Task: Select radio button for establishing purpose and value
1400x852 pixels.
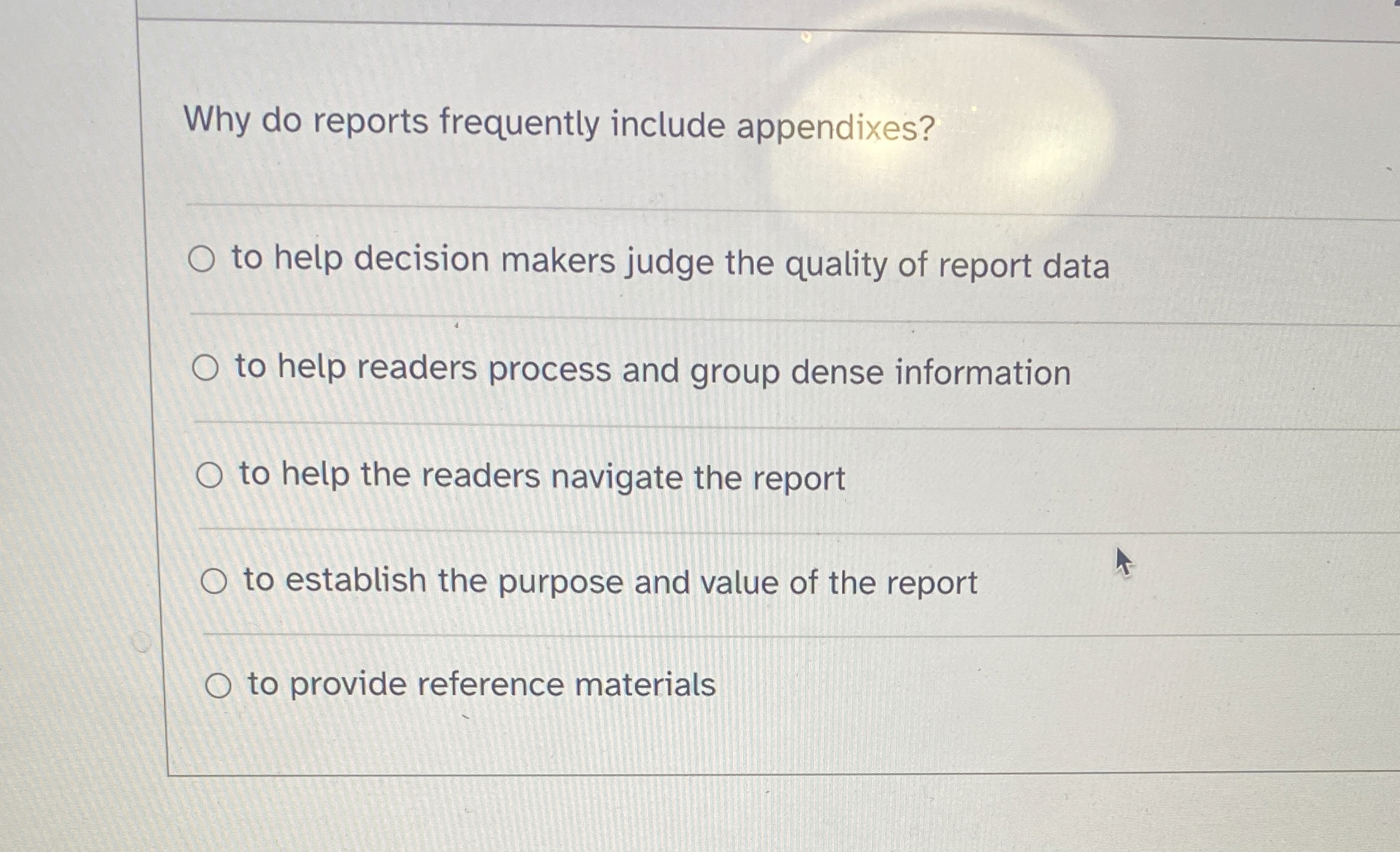Action: tap(215, 582)
